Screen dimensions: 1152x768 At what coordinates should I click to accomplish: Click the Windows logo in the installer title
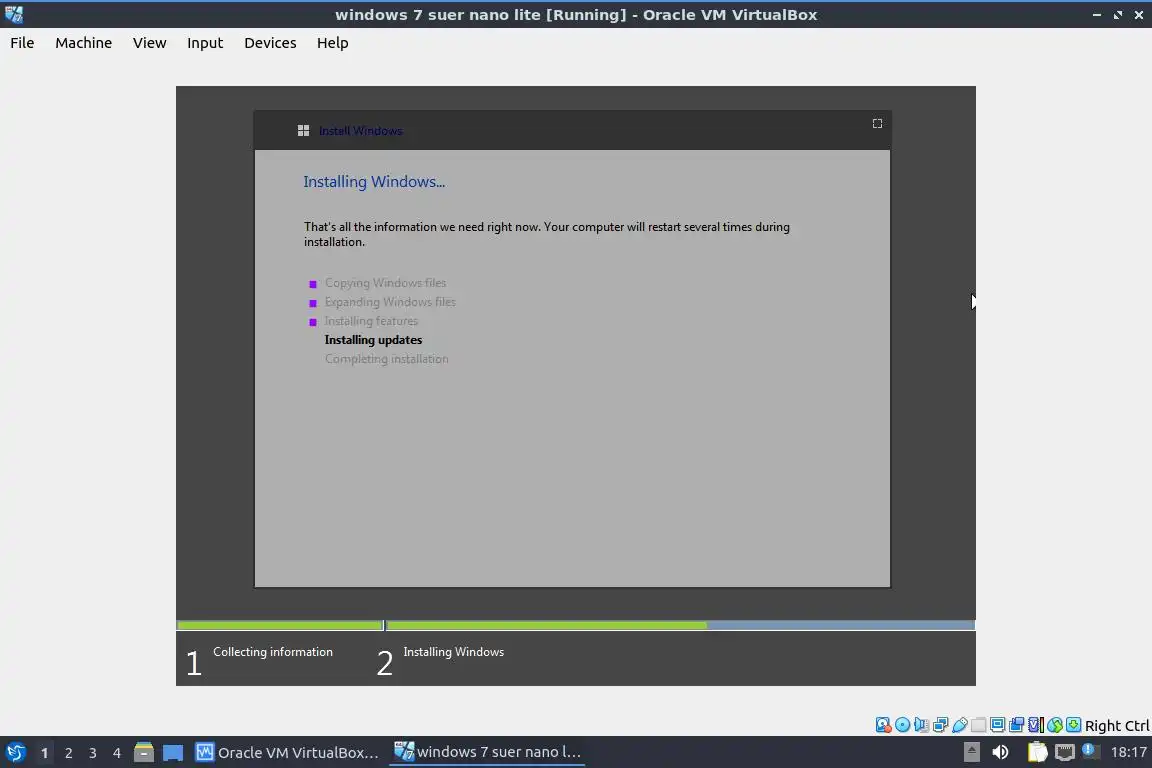tap(303, 131)
